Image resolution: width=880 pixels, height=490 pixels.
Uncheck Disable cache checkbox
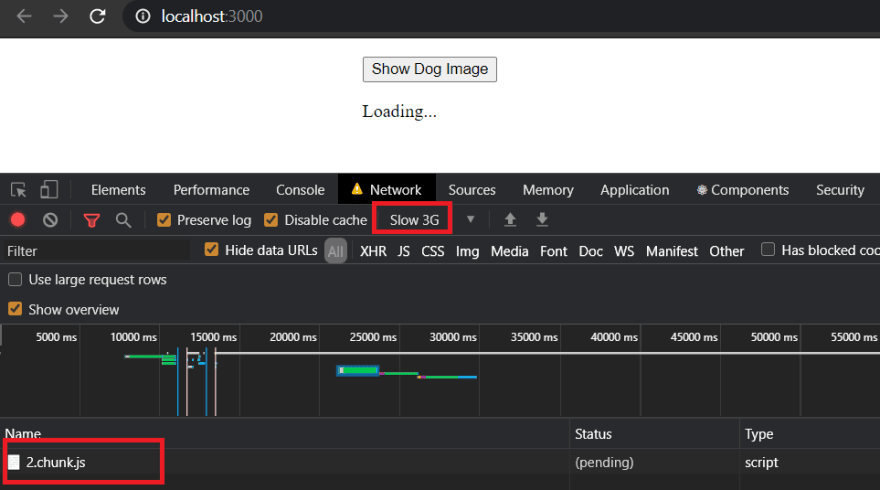pos(271,220)
